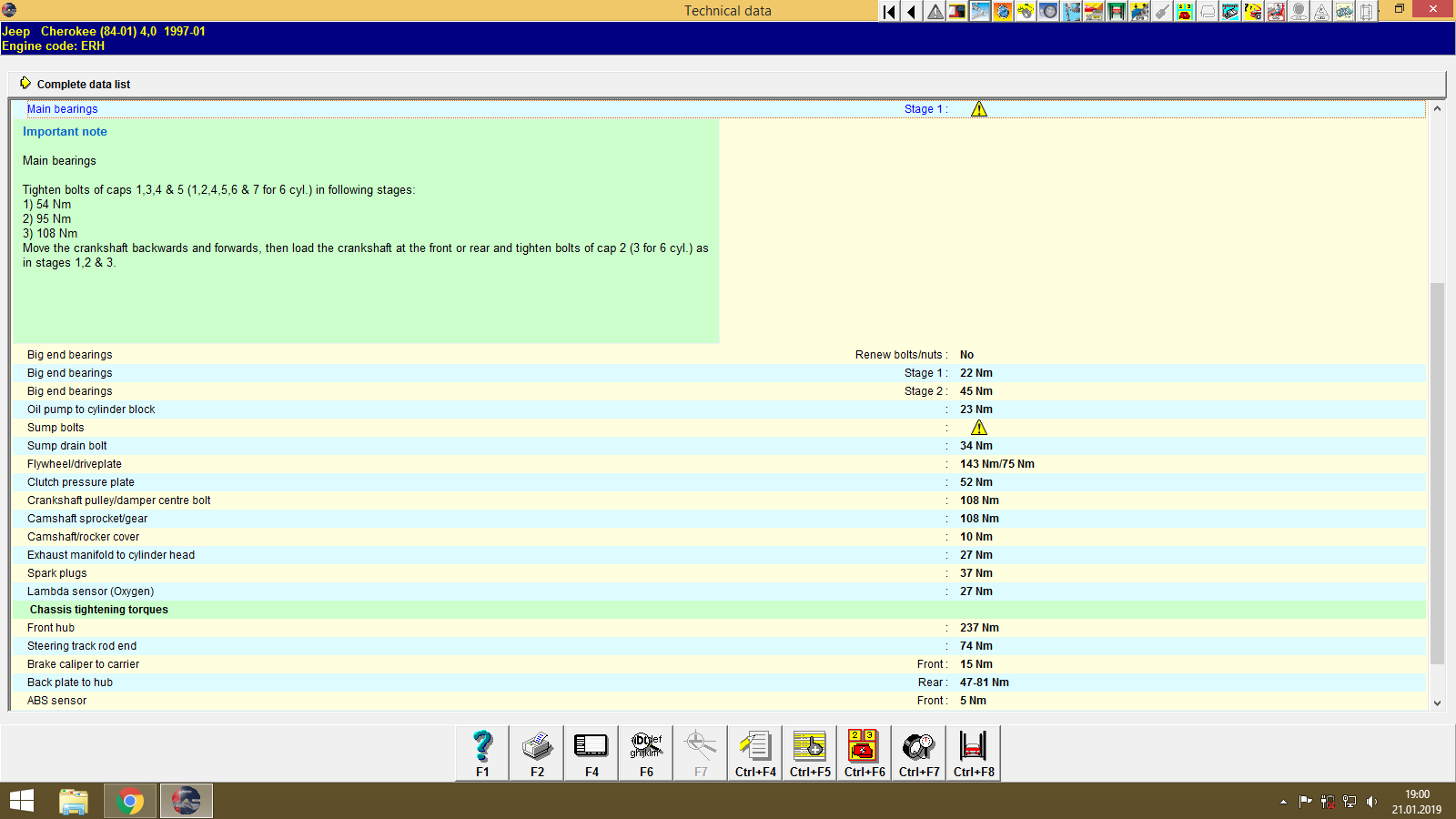Image resolution: width=1456 pixels, height=819 pixels.
Task: Select the back arrow navigation icon
Action: pyautogui.click(x=911, y=12)
